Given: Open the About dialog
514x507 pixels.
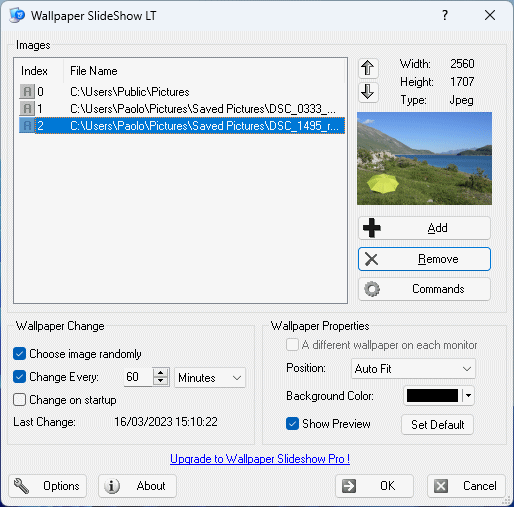Looking at the screenshot, I should point(137,486).
